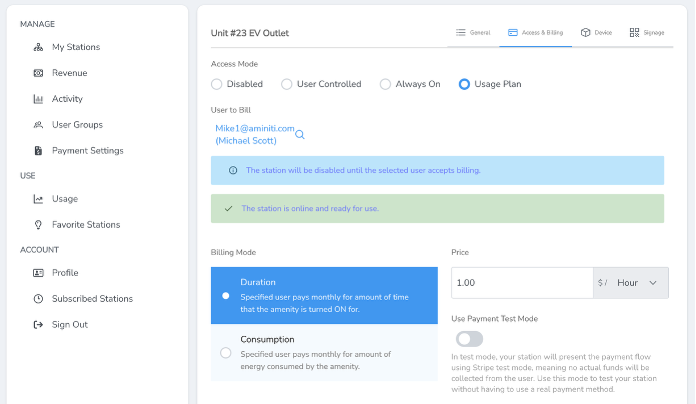Switch to the Signage tab
This screenshot has width=696, height=404.
click(x=647, y=33)
